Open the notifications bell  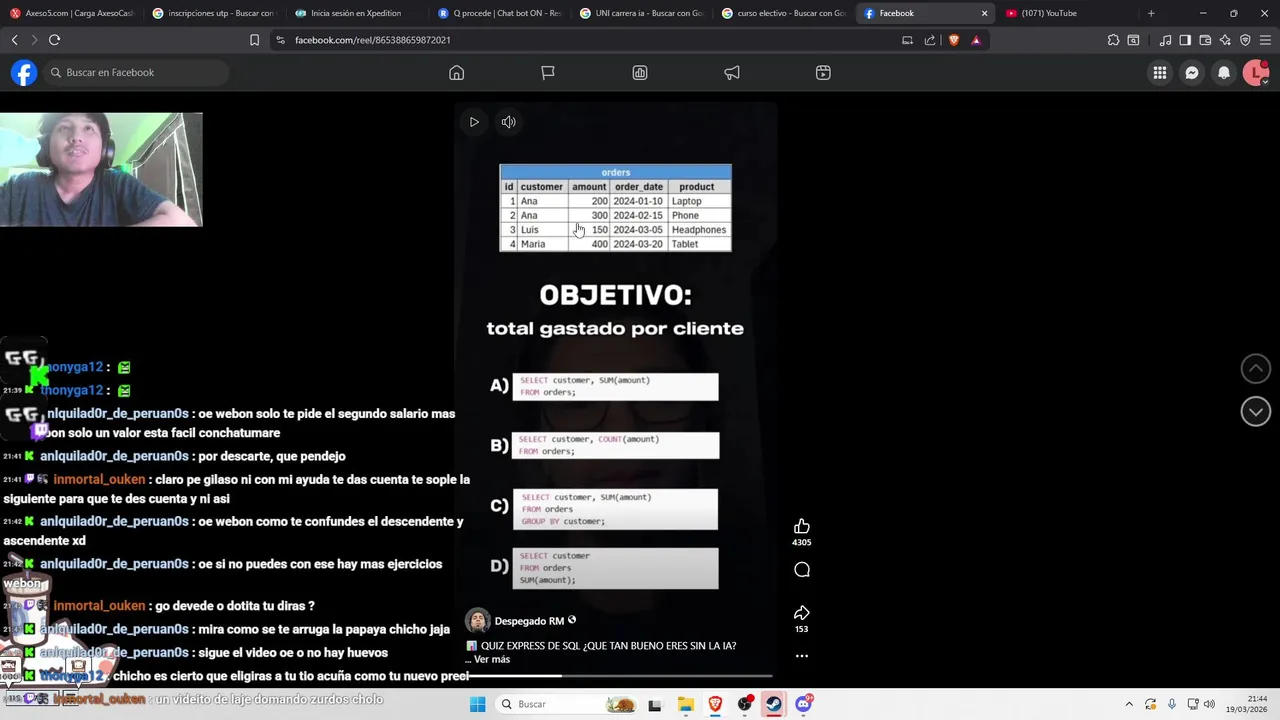click(x=1224, y=73)
